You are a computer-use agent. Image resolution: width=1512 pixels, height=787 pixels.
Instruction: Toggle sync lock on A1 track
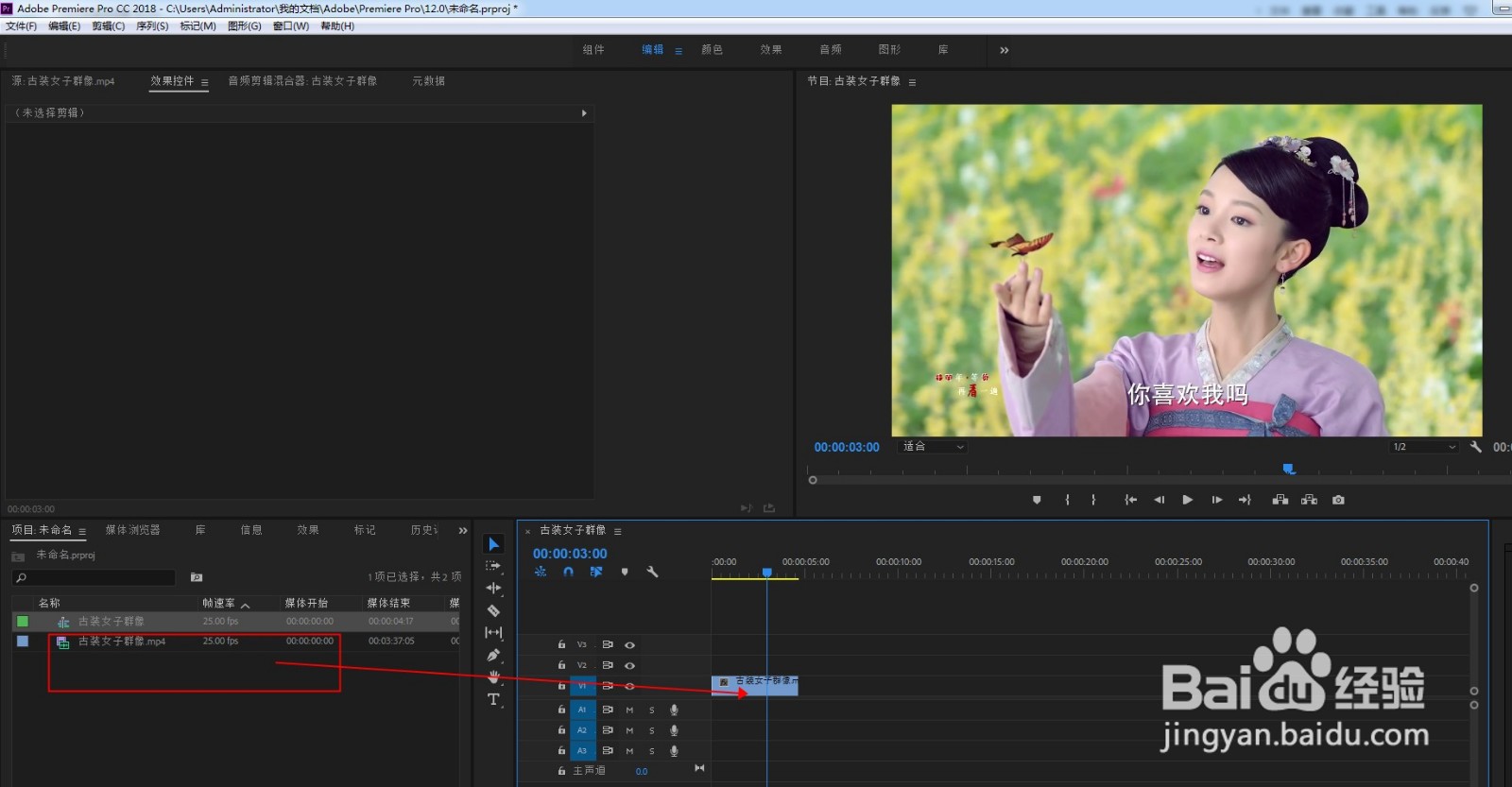click(608, 710)
